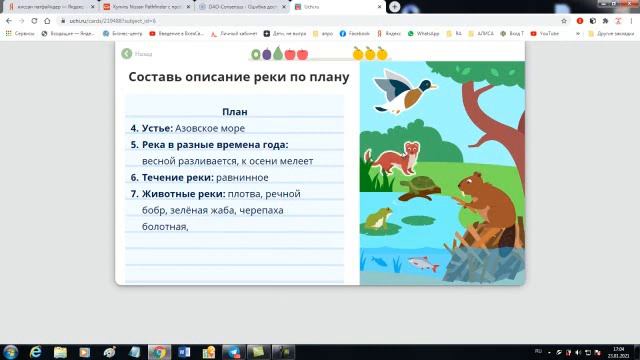This screenshot has height=360, width=640.
Task: Click the RU language indicator
Action: click(x=538, y=351)
